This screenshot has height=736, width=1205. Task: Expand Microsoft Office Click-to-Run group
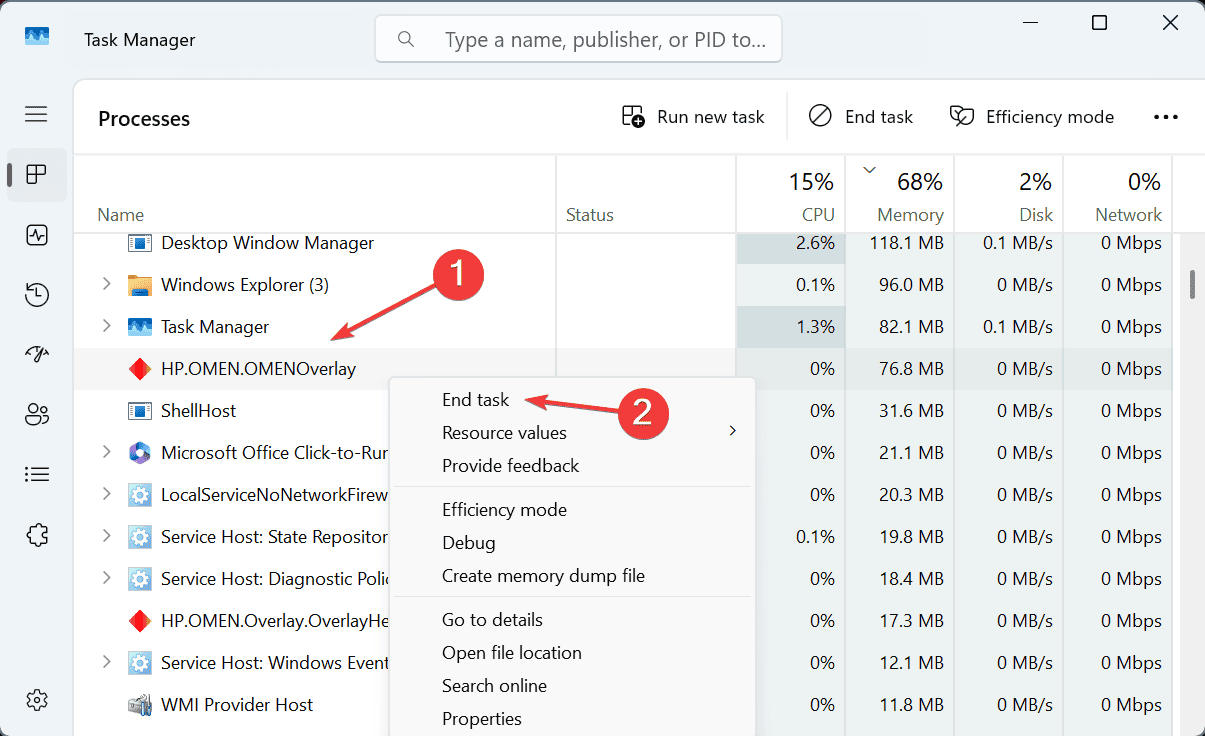coord(107,453)
